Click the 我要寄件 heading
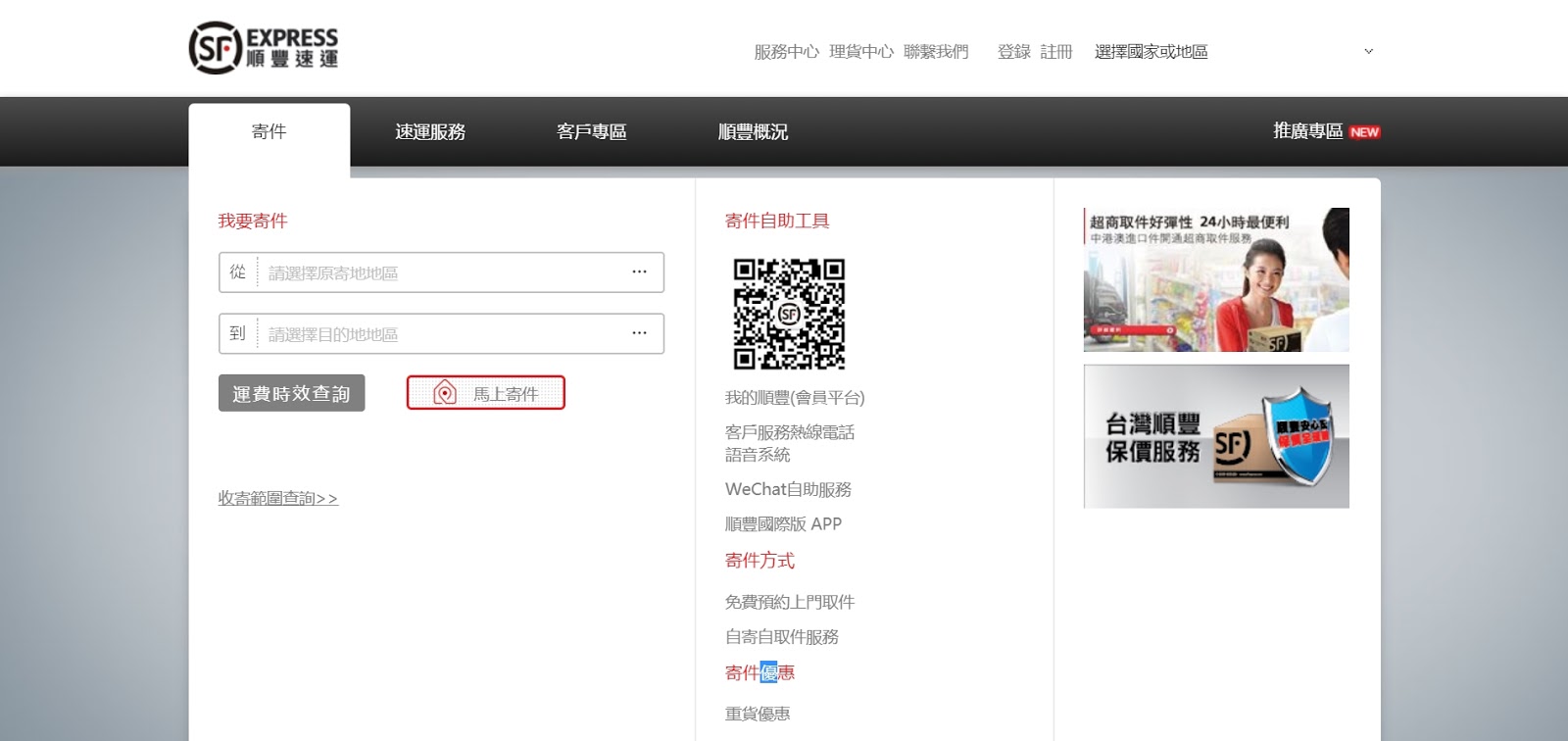 click(x=253, y=222)
